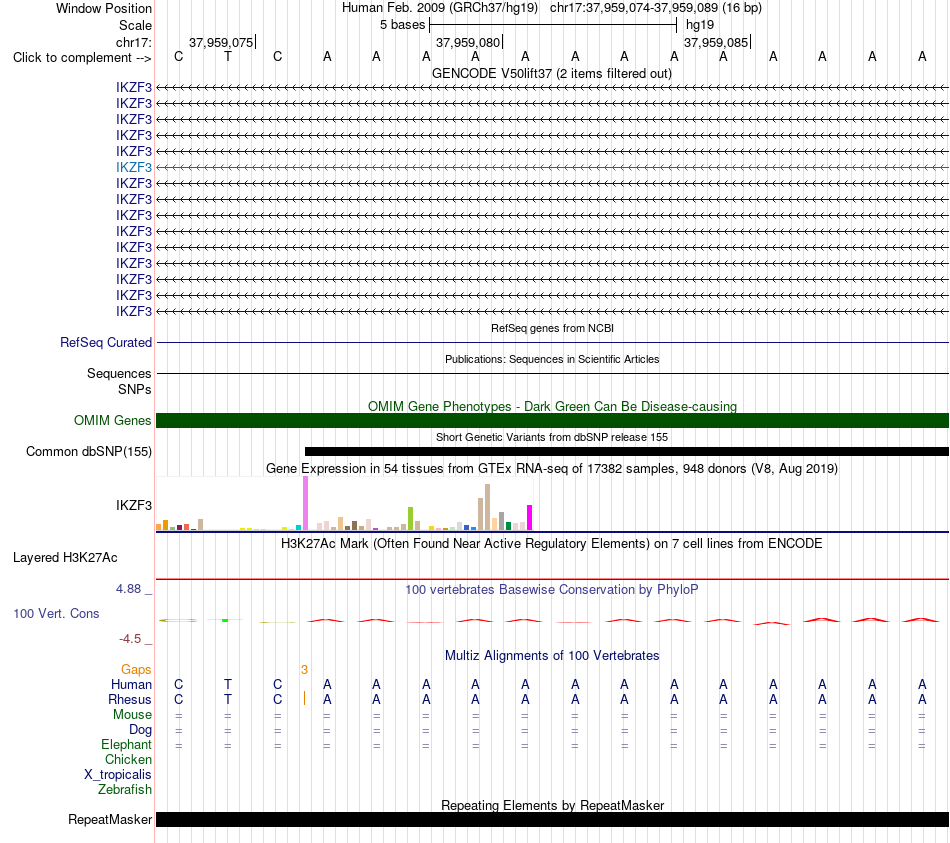The image size is (950, 843).
Task: Click the RepeatMasker track label
Action: point(110,820)
